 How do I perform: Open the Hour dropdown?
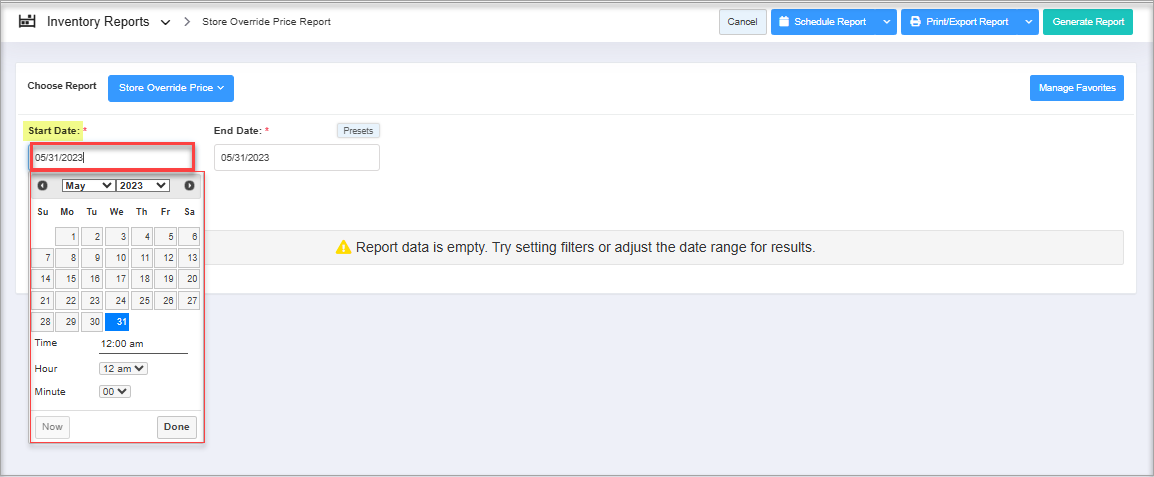point(123,368)
